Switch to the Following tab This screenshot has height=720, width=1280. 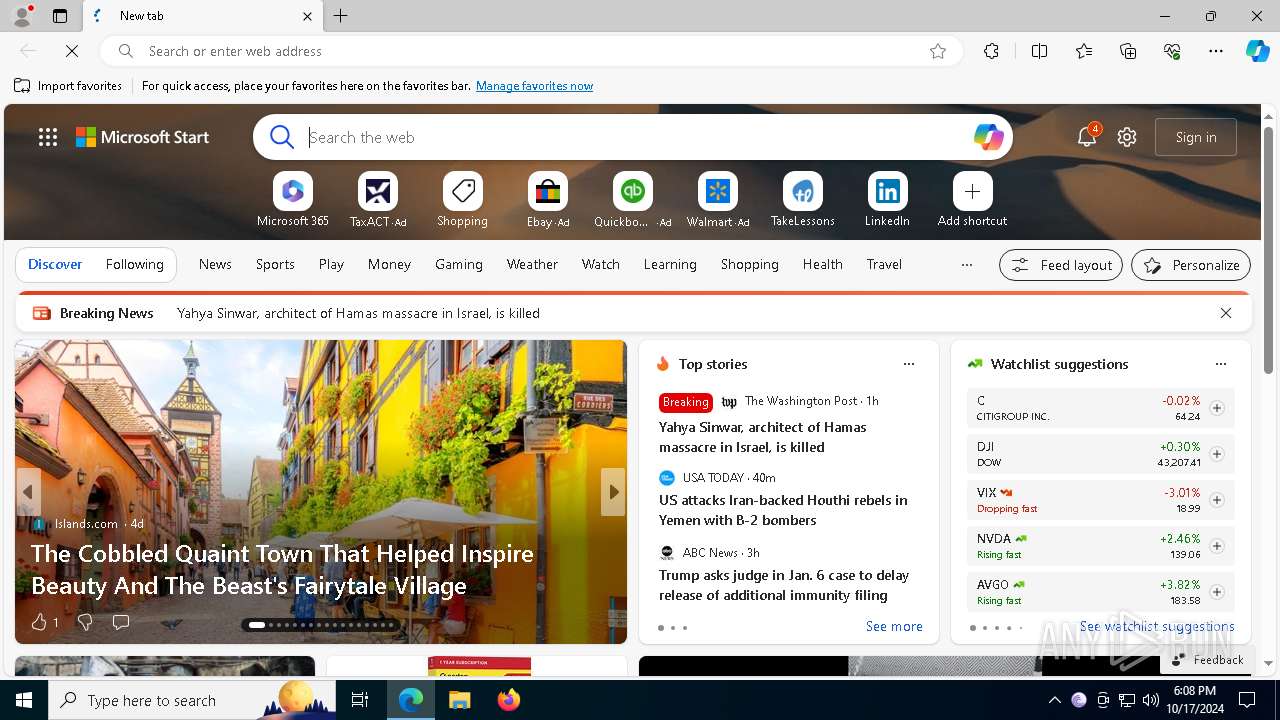134,265
